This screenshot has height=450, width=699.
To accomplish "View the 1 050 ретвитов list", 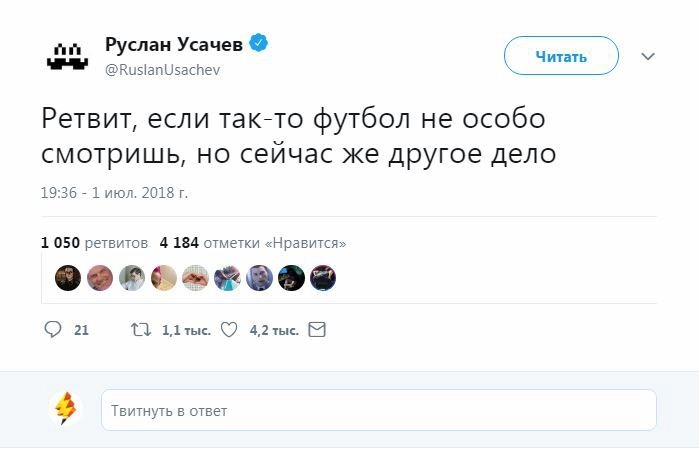I will [95, 243].
